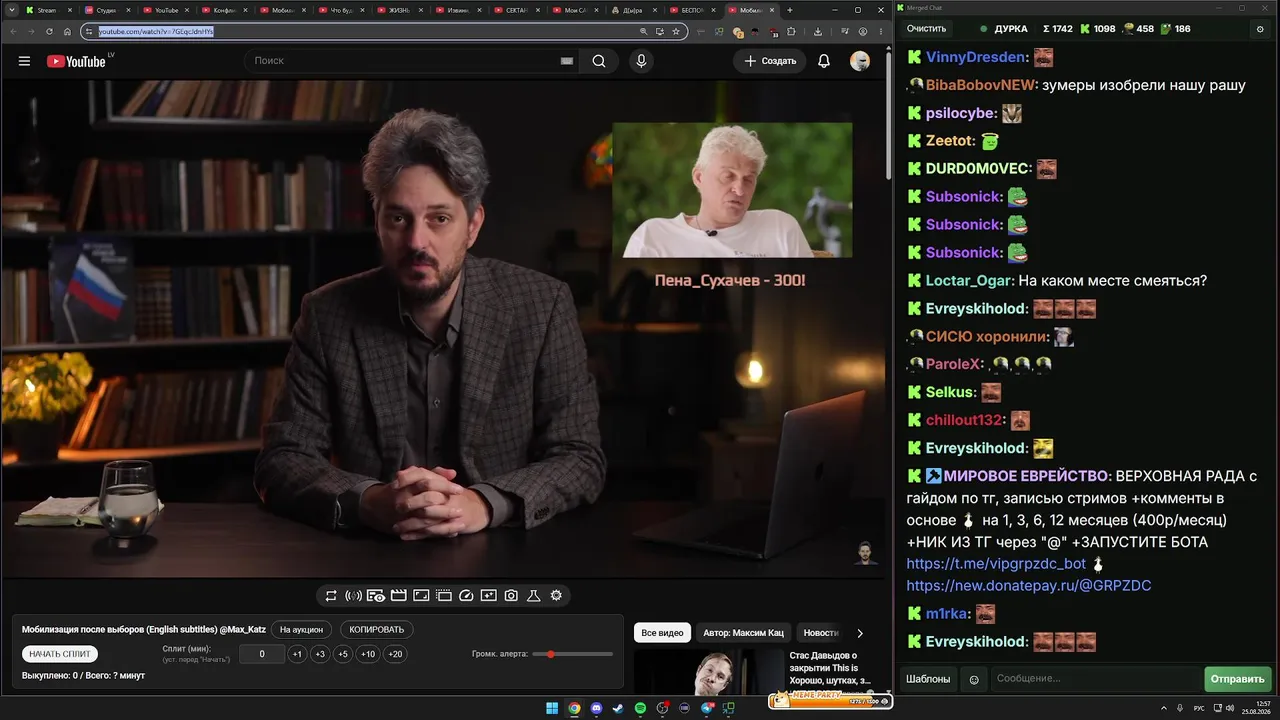Bookmark this page with the star icon
This screenshot has height=720, width=1280.
point(676,31)
